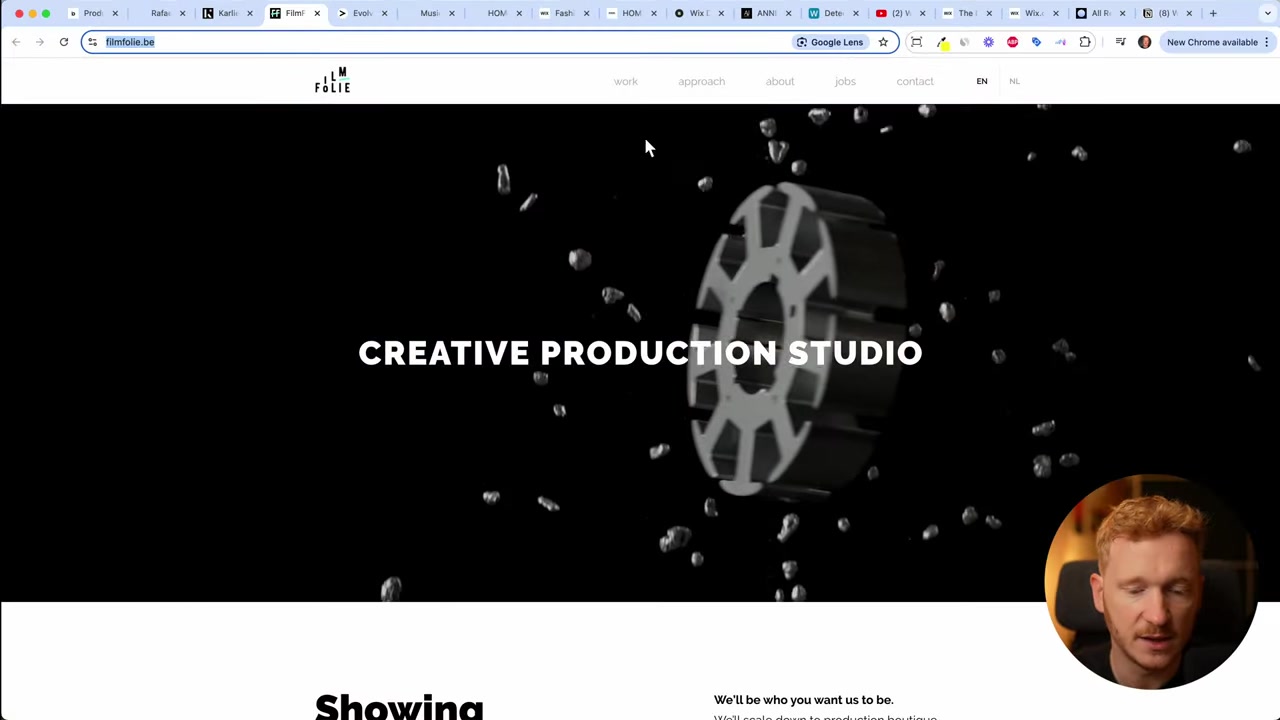The width and height of the screenshot is (1280, 720).
Task: Open Chrome three-dot menu
Action: click(x=1266, y=42)
